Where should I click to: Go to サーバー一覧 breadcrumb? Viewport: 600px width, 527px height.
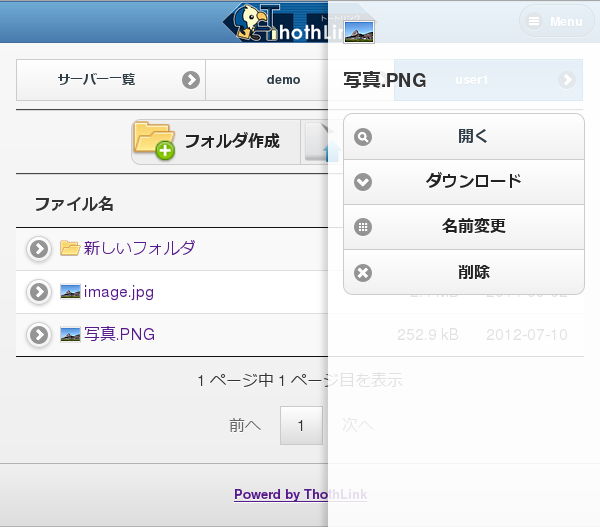tap(111, 80)
